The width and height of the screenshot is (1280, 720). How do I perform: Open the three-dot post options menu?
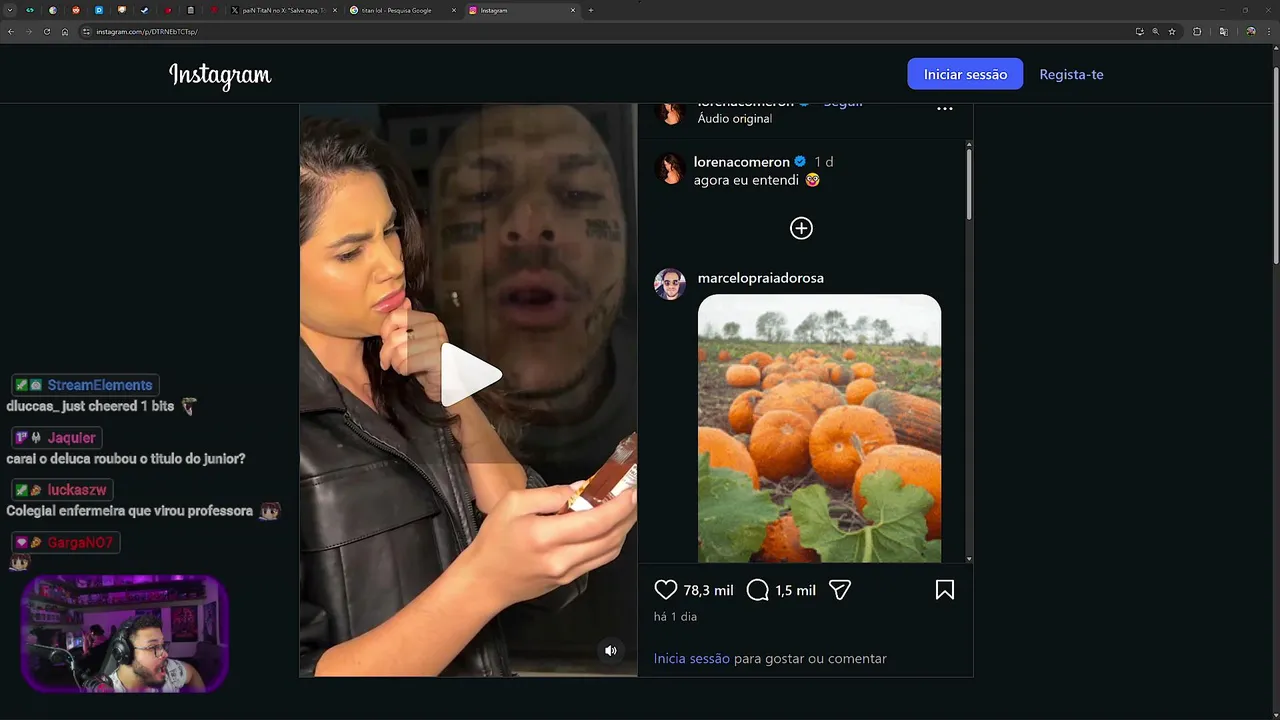click(944, 108)
